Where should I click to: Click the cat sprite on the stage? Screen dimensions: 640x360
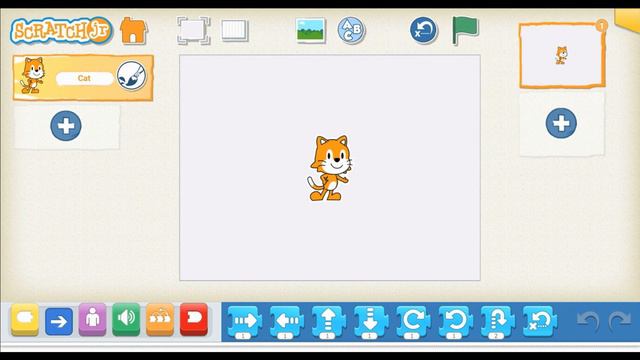(330, 168)
